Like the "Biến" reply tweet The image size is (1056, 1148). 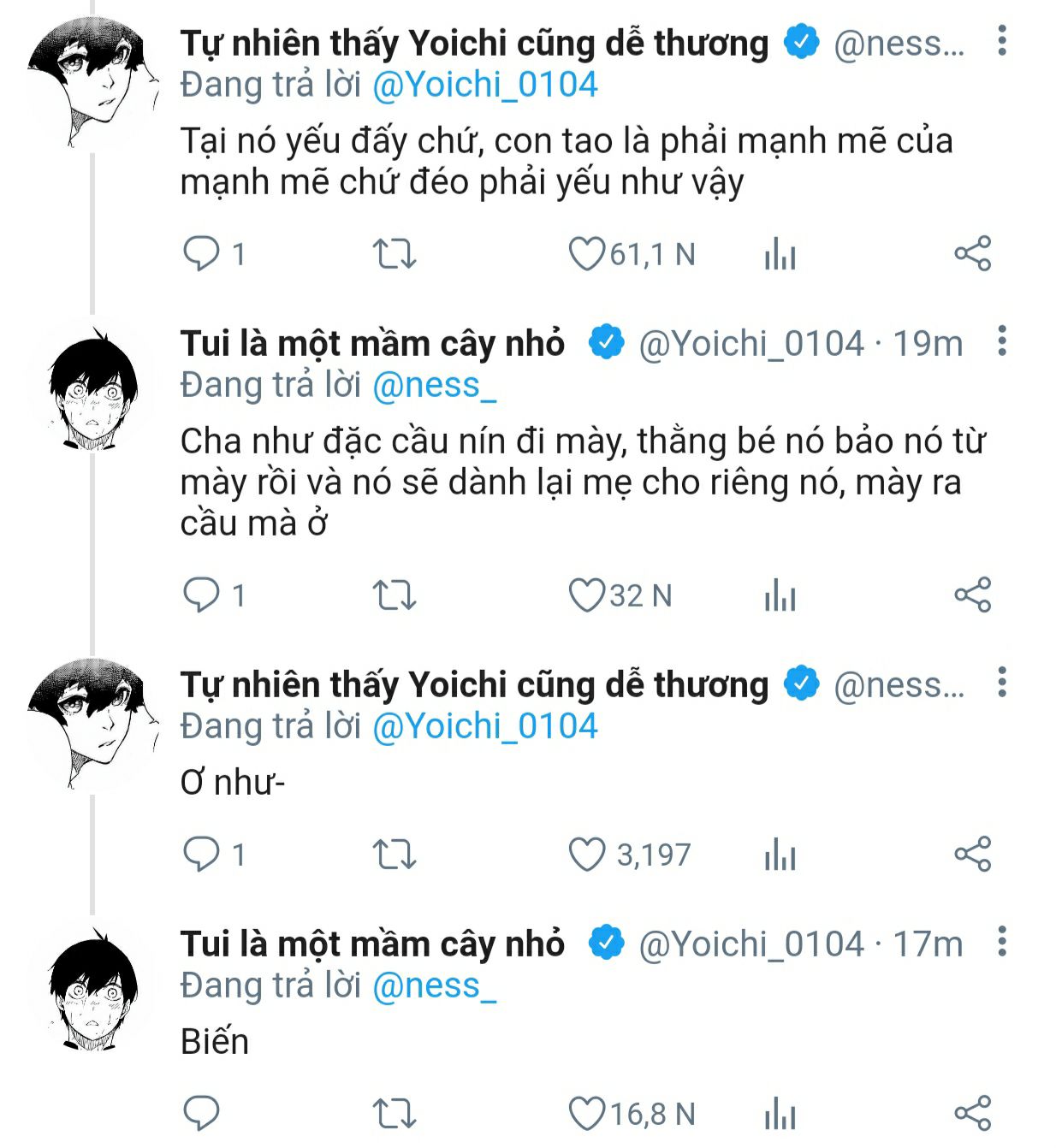coord(587,1114)
